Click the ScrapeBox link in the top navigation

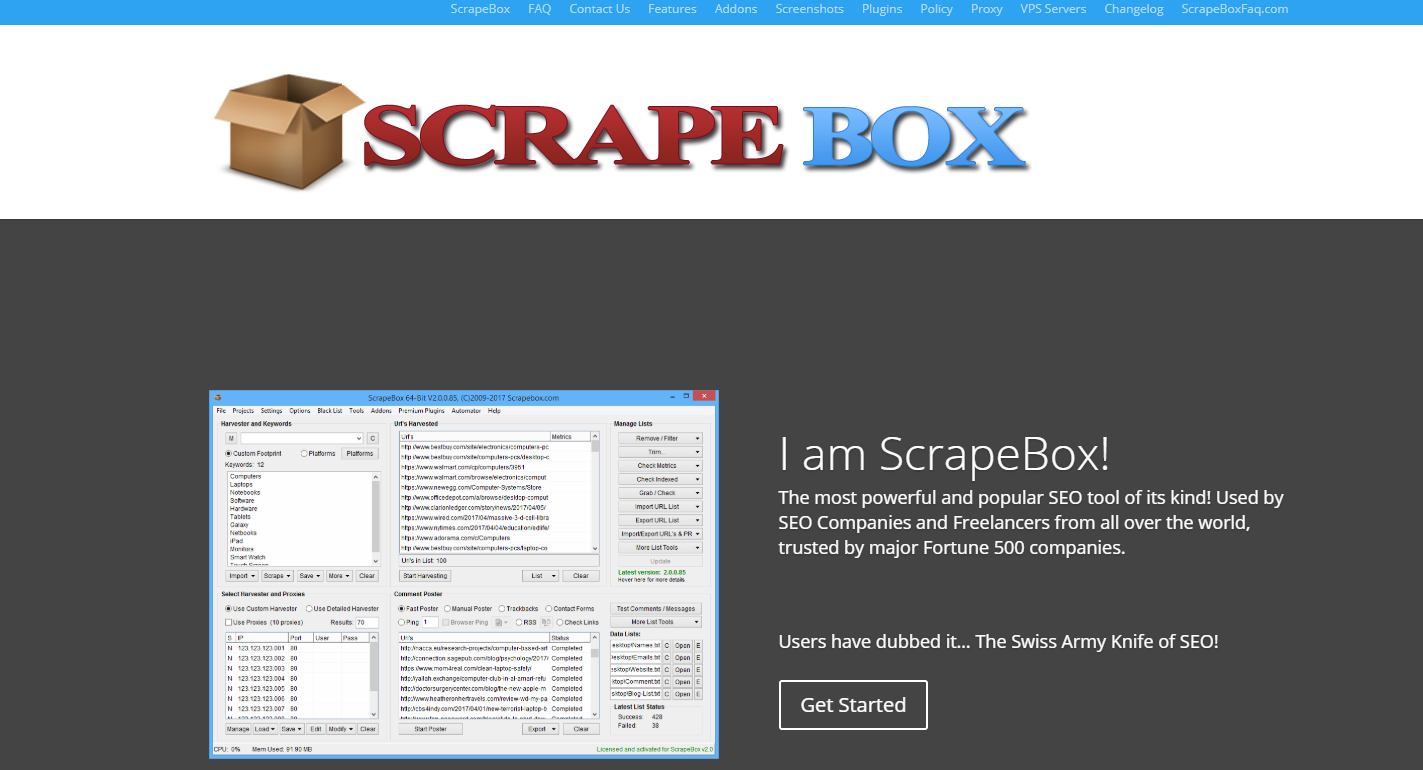point(480,9)
